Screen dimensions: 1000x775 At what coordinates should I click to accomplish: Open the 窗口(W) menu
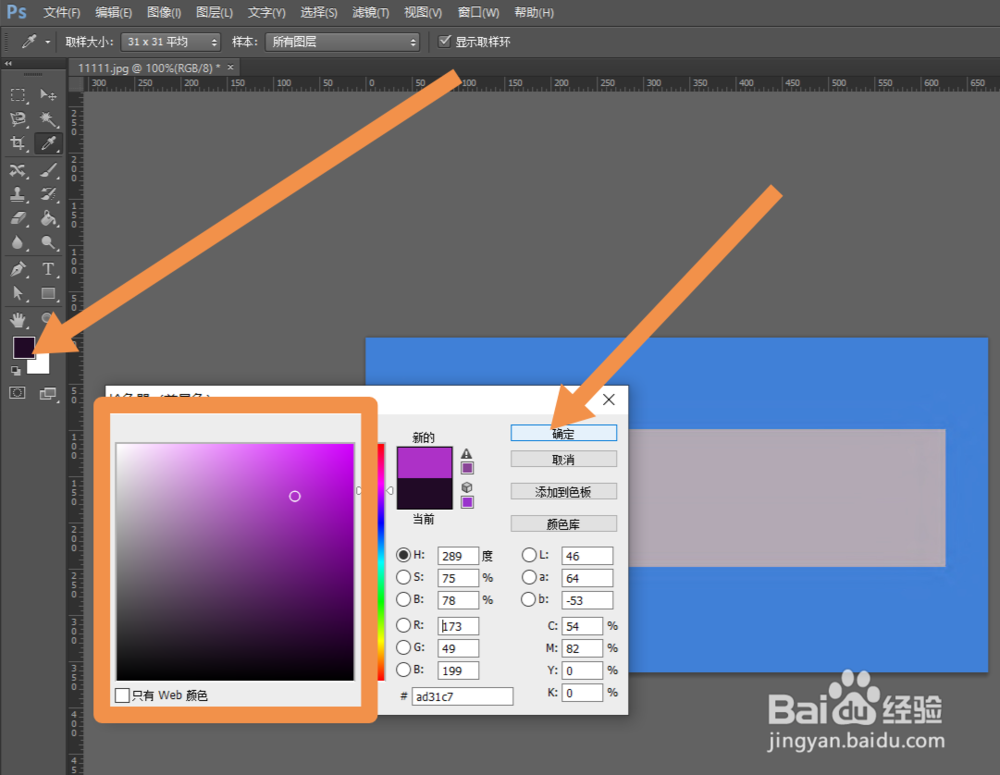[x=478, y=13]
